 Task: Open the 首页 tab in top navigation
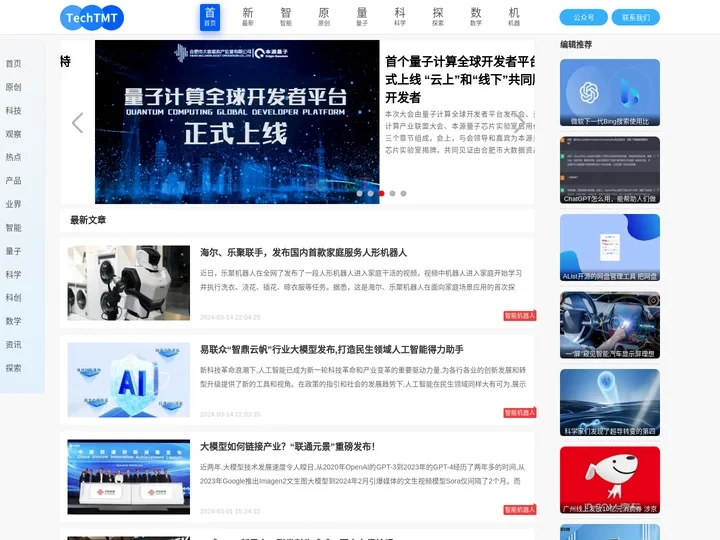coord(210,17)
